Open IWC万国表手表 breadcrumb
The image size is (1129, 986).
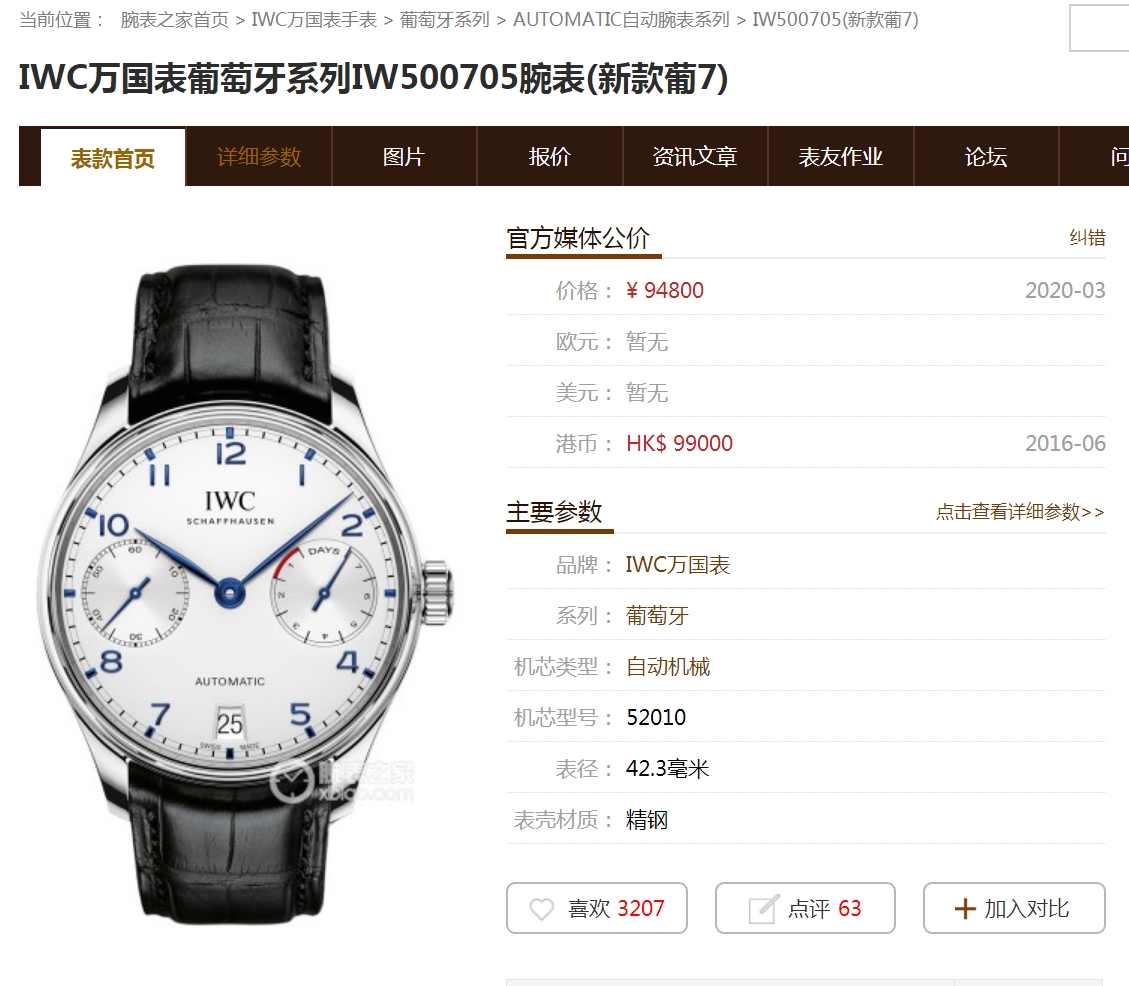point(314,19)
